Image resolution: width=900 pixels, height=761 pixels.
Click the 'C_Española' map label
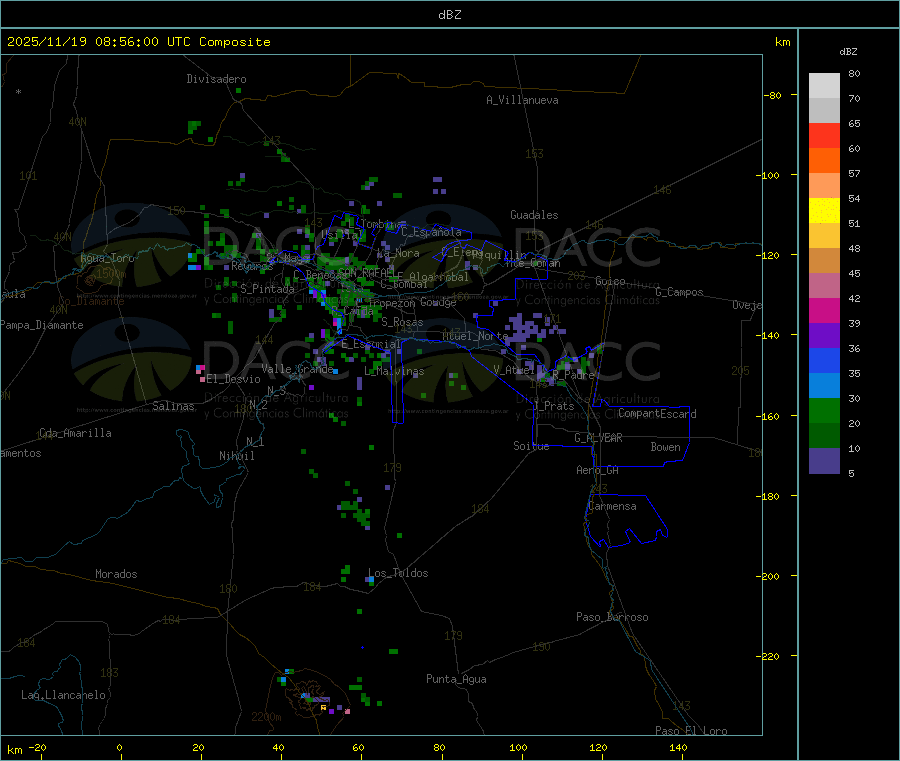(x=431, y=232)
